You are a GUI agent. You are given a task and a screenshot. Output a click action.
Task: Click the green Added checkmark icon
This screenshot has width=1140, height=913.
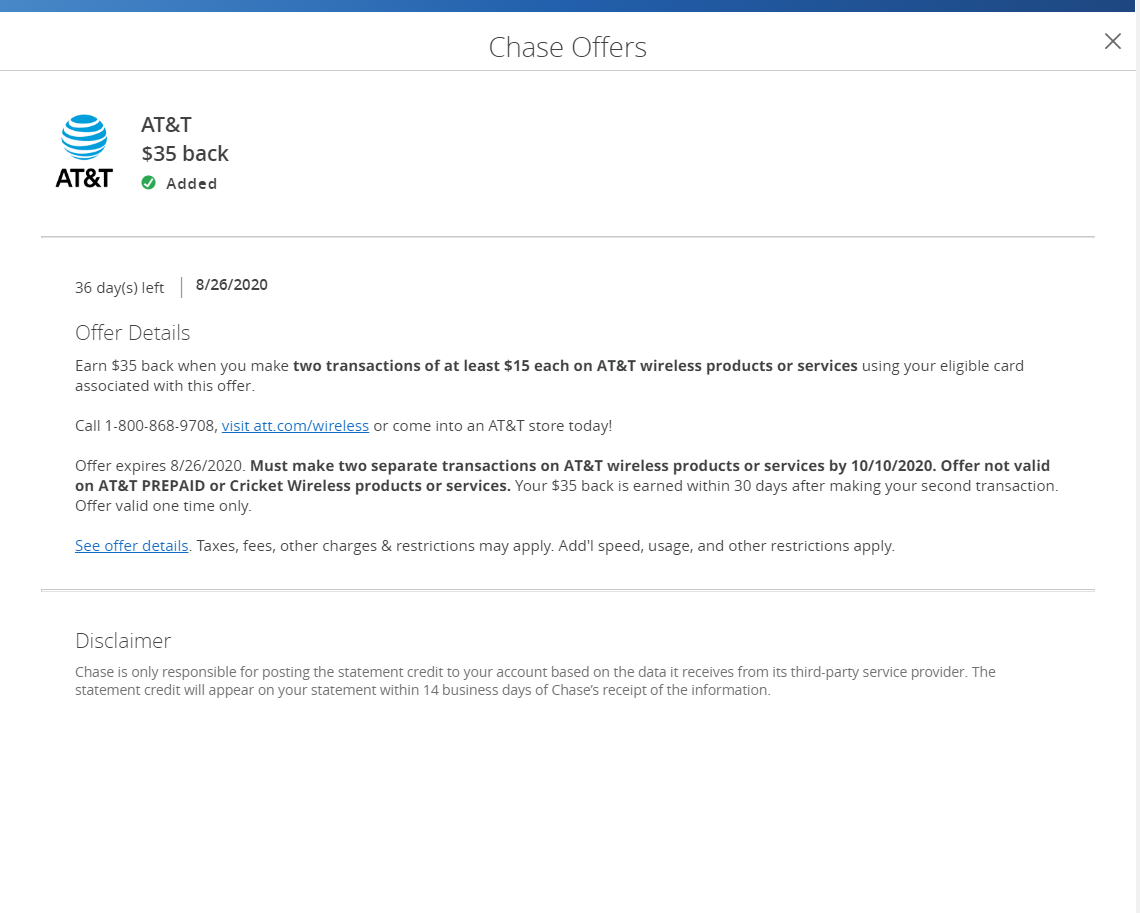tap(148, 183)
